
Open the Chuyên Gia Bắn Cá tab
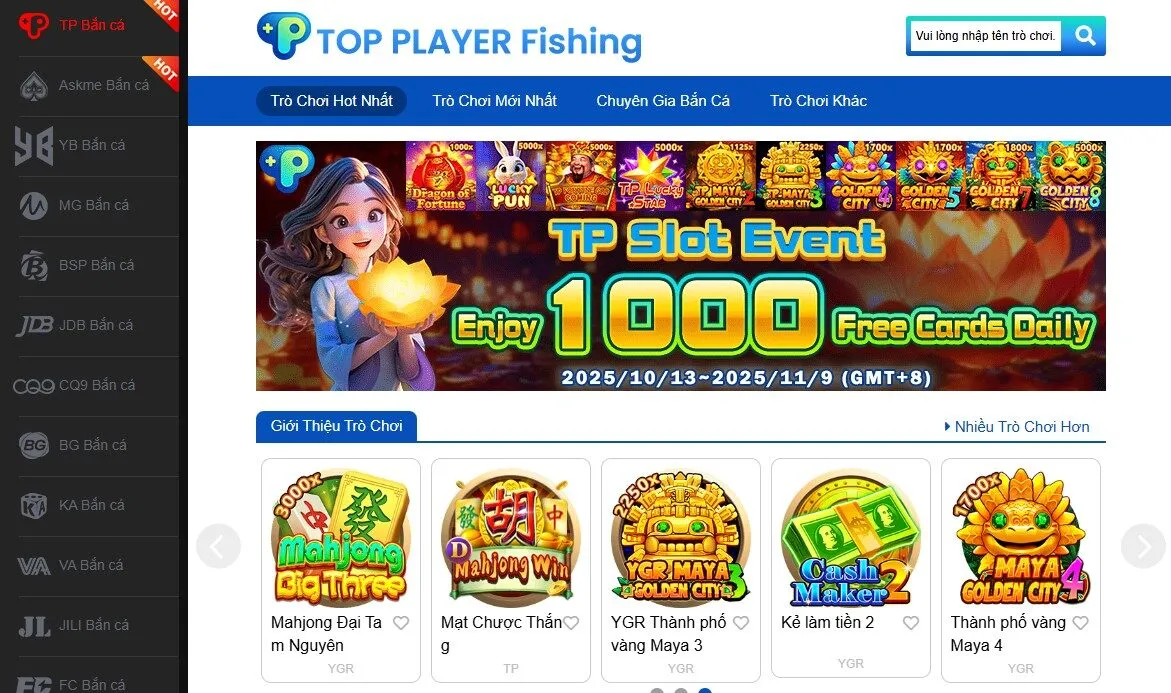663,101
